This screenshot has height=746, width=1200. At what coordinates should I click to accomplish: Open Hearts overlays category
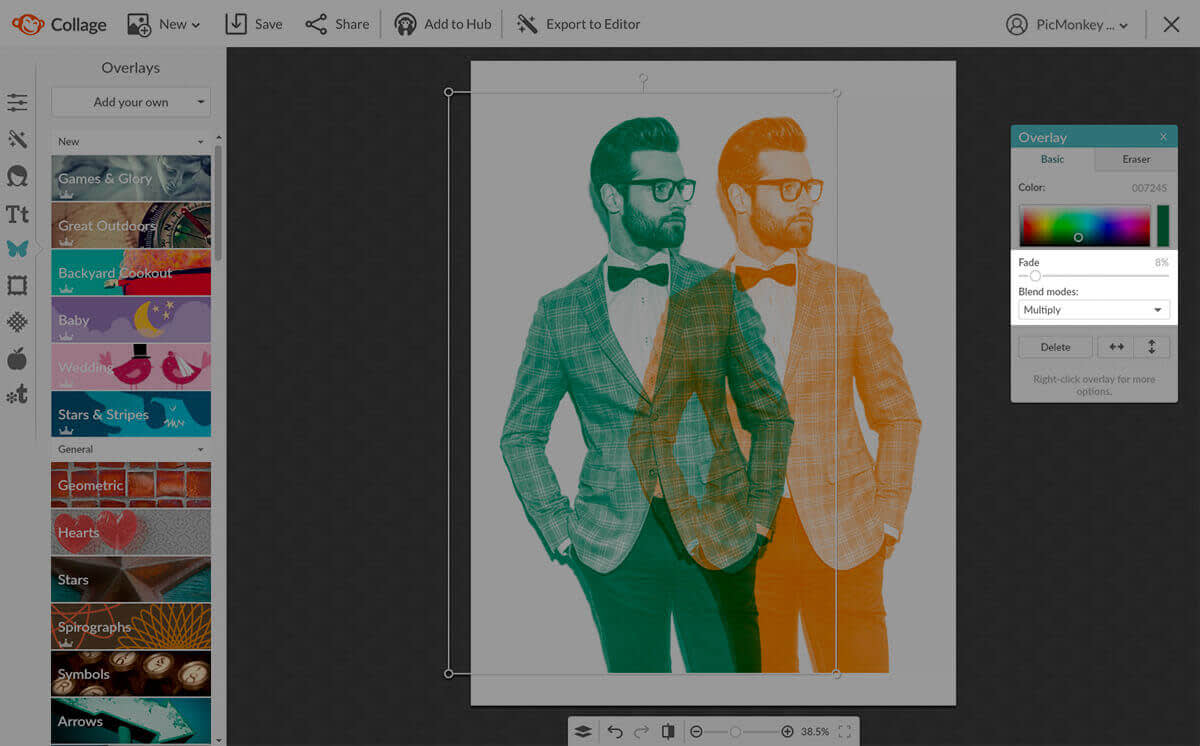131,532
